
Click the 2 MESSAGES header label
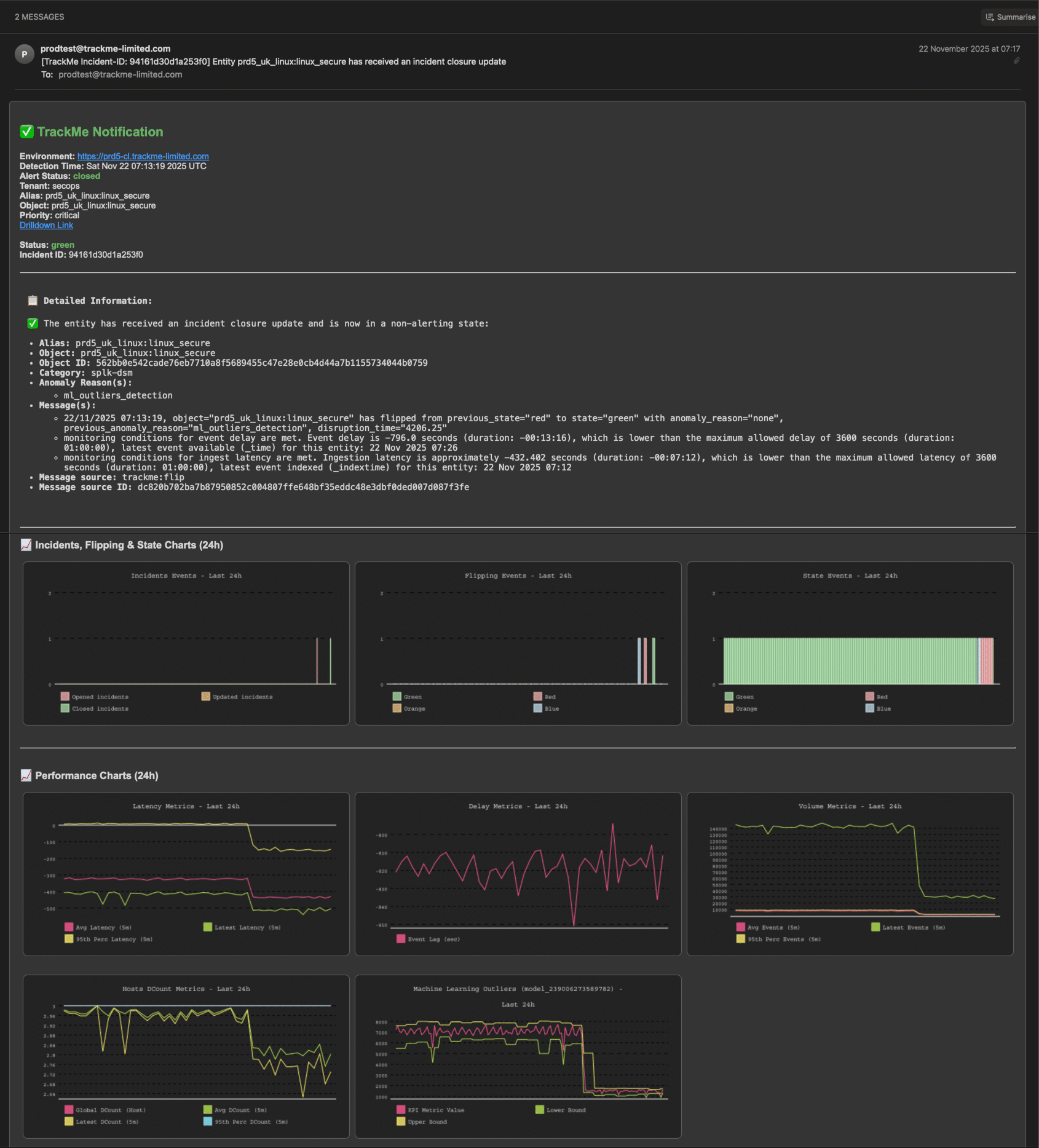[x=39, y=17]
